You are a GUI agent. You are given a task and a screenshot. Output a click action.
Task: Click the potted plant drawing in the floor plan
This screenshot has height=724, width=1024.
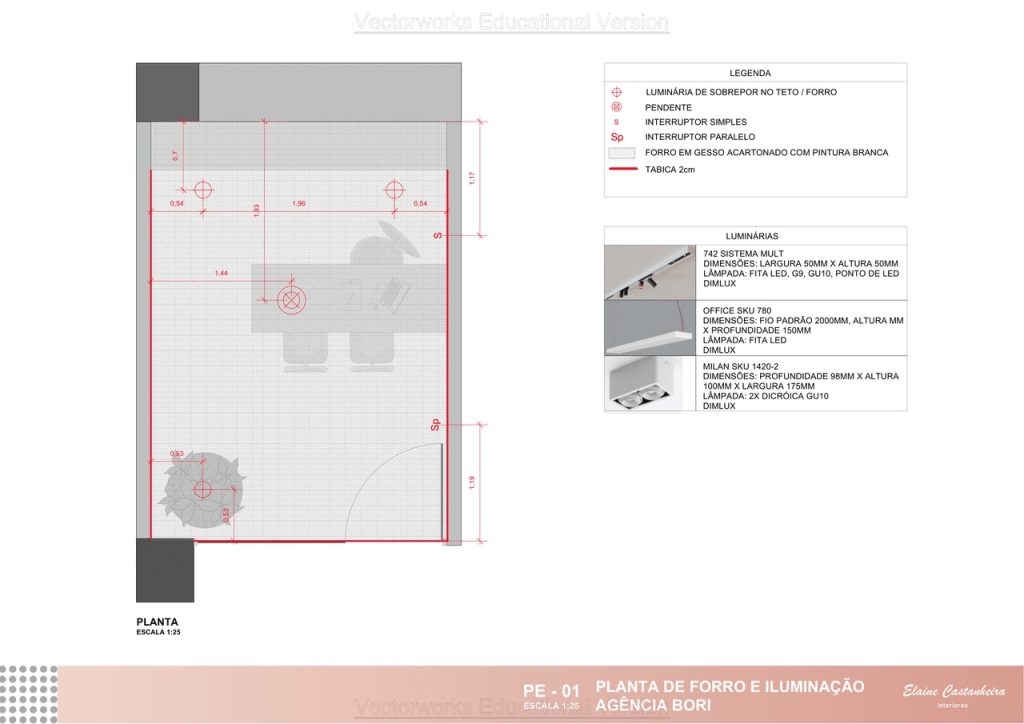point(201,490)
